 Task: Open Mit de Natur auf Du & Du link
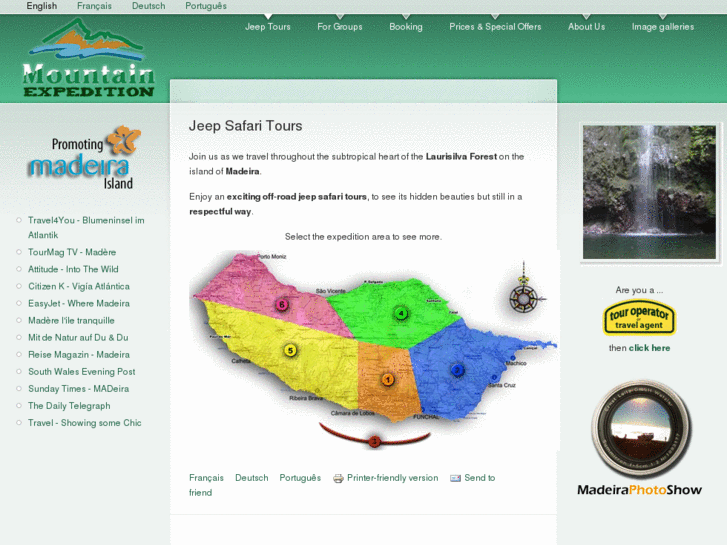pos(78,338)
